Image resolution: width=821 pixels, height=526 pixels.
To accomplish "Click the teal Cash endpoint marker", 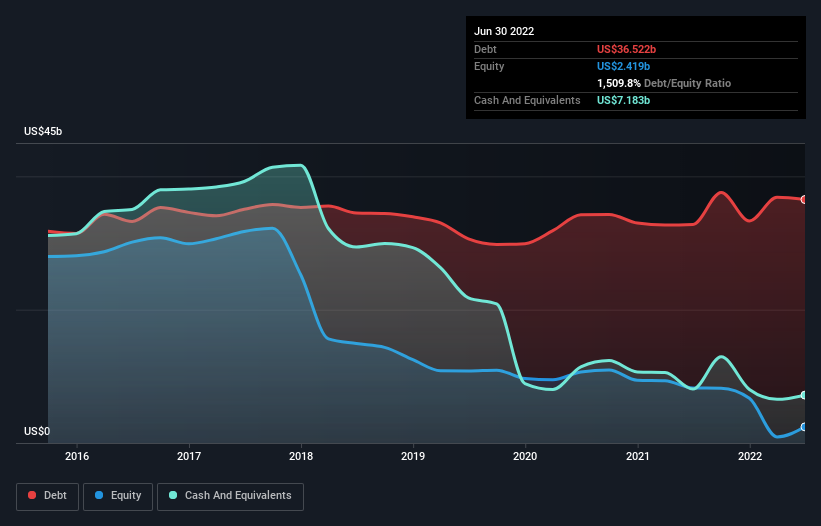I will pos(804,395).
